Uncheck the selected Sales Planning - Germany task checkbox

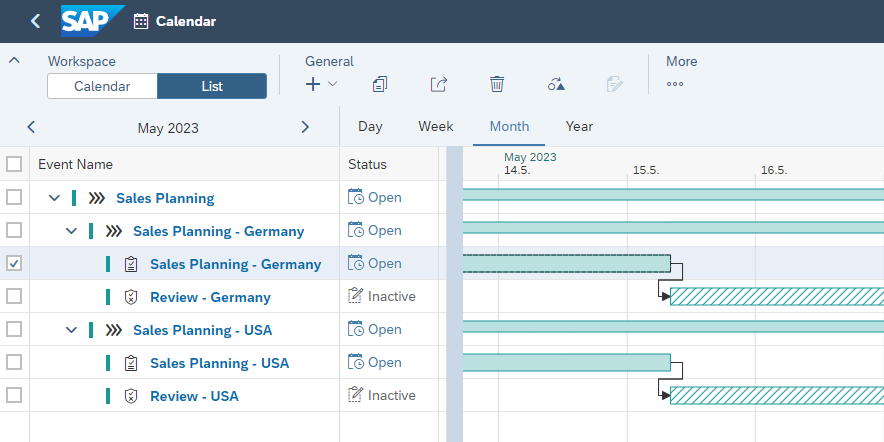click(x=14, y=263)
